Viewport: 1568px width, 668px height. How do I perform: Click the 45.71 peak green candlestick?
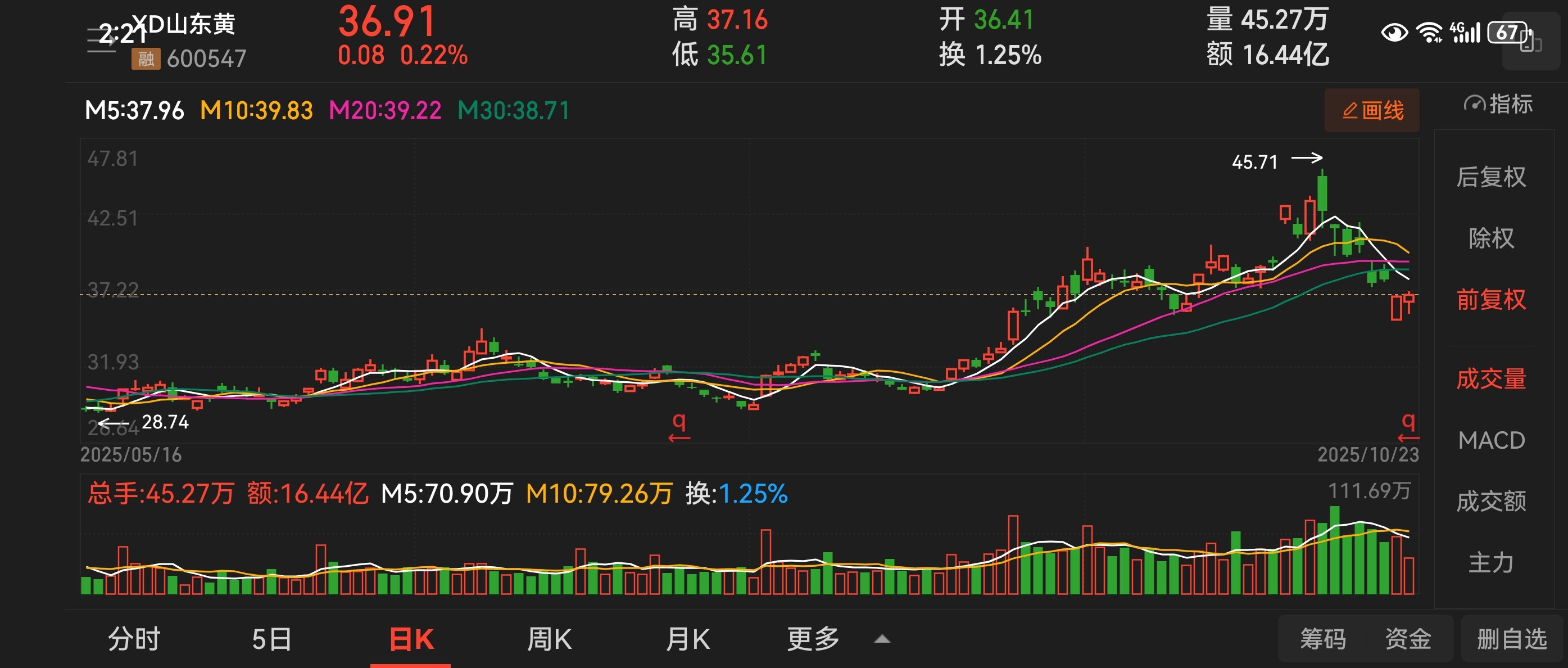[1322, 193]
